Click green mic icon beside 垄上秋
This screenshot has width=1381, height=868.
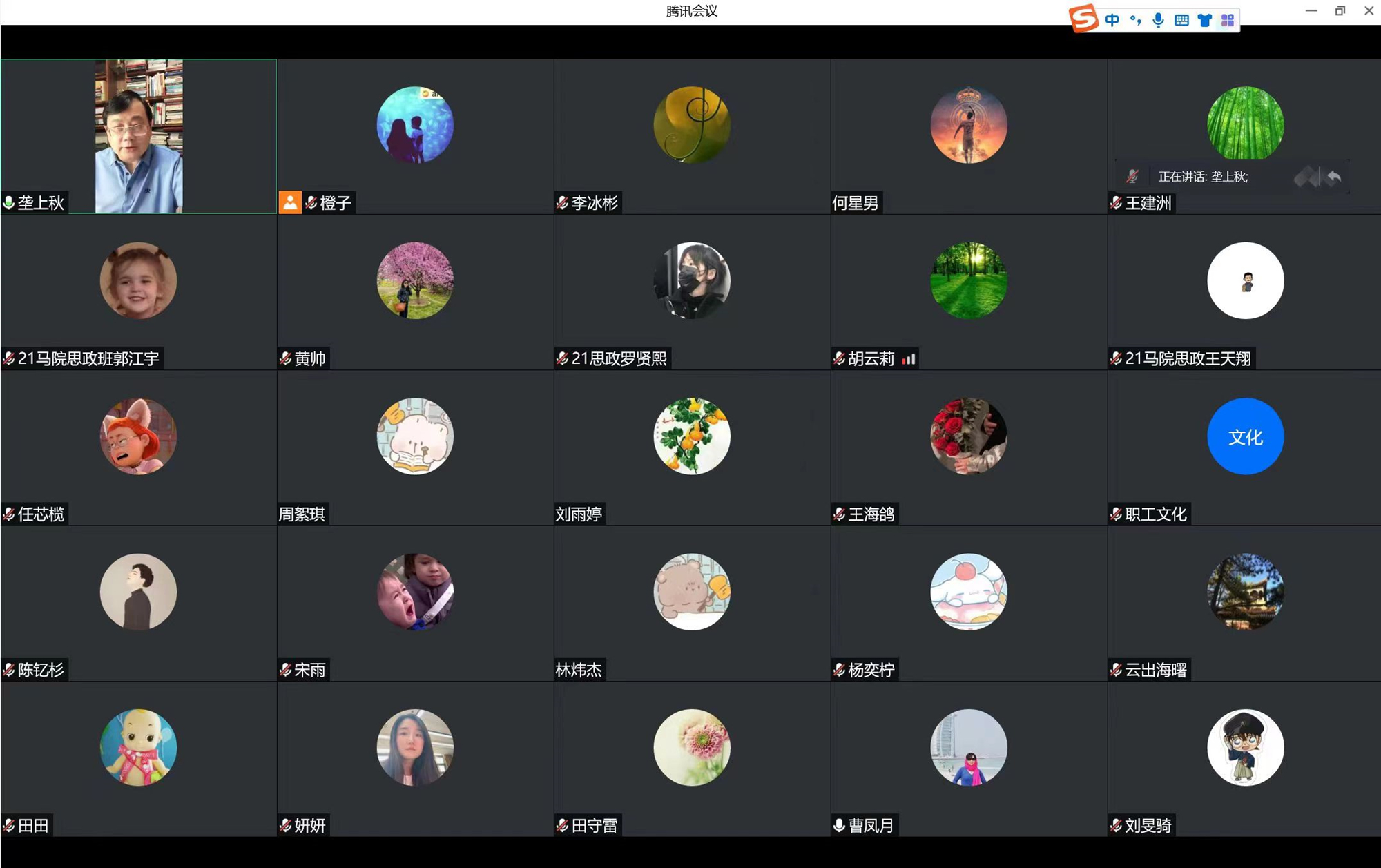click(x=9, y=203)
